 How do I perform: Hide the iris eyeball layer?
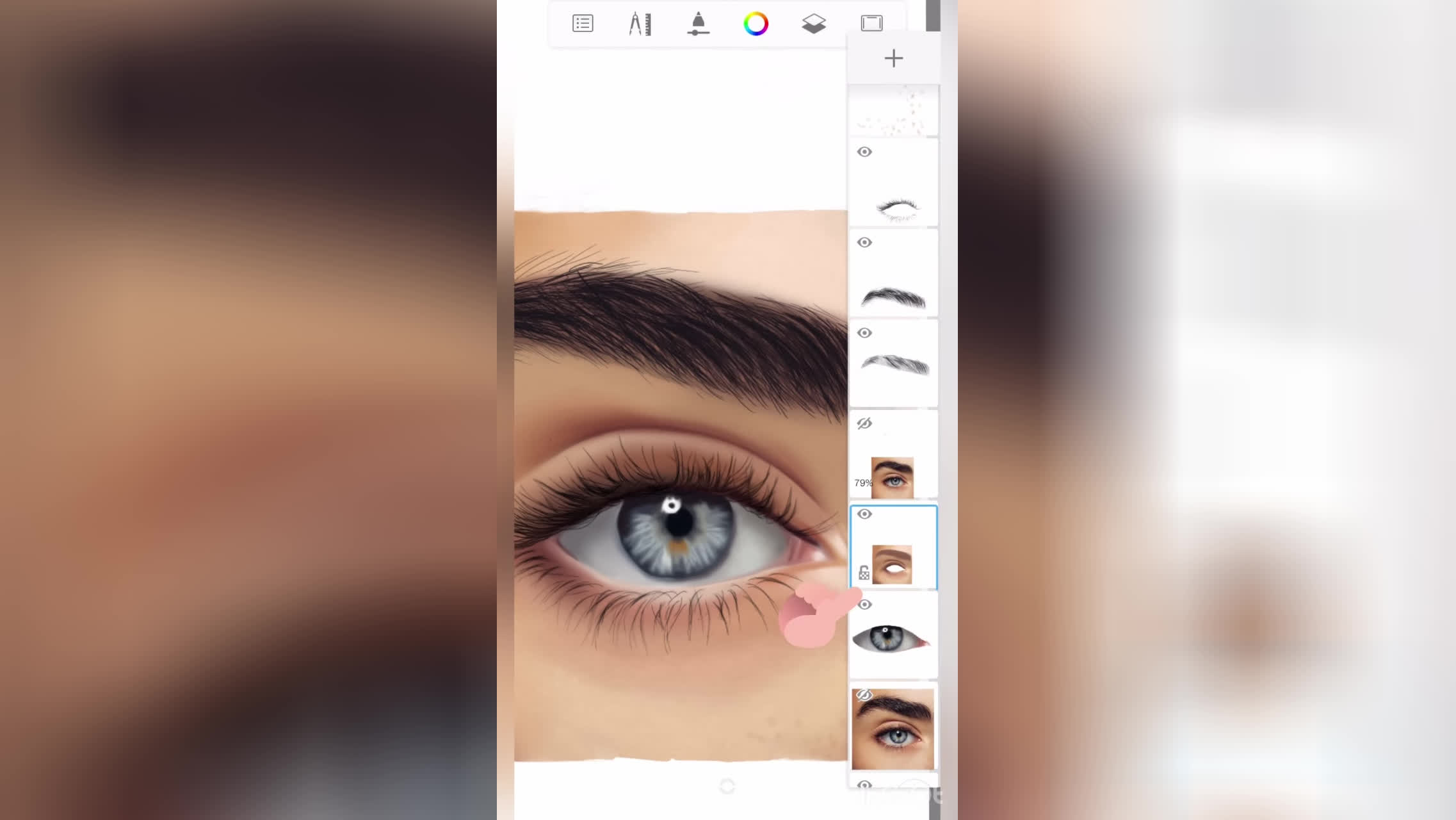[864, 604]
